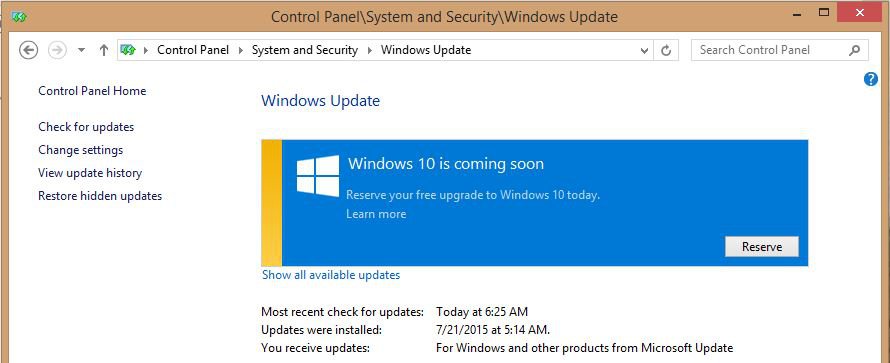
Task: Click the Reserve button
Action: 762,247
